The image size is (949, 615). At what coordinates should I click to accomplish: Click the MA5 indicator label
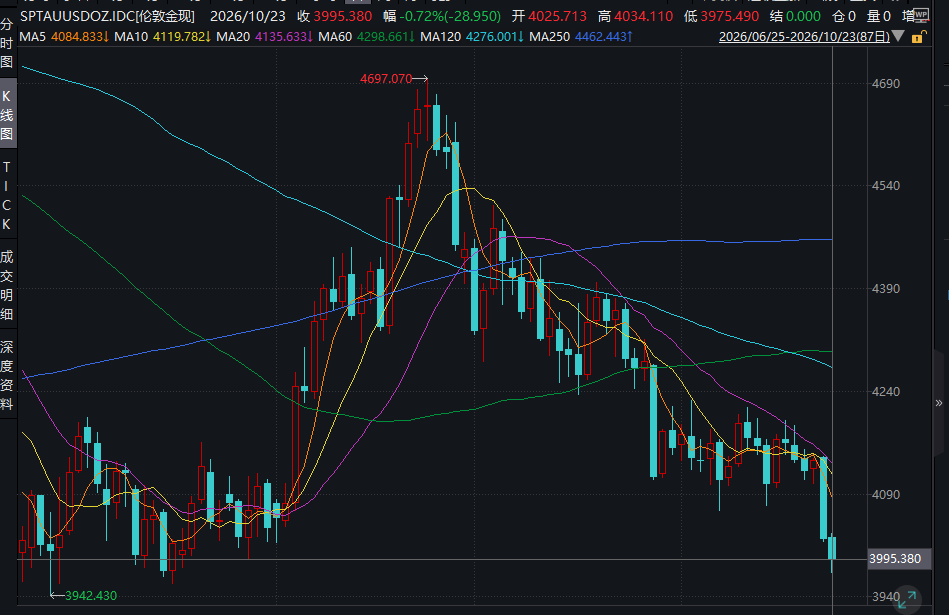[33, 37]
